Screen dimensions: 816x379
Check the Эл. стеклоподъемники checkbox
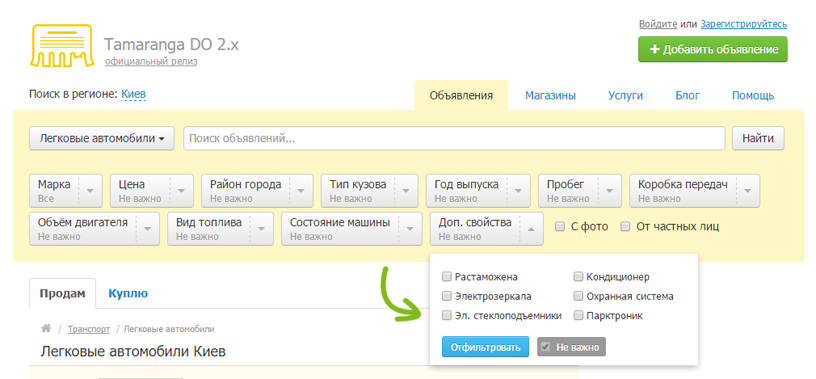tap(447, 315)
